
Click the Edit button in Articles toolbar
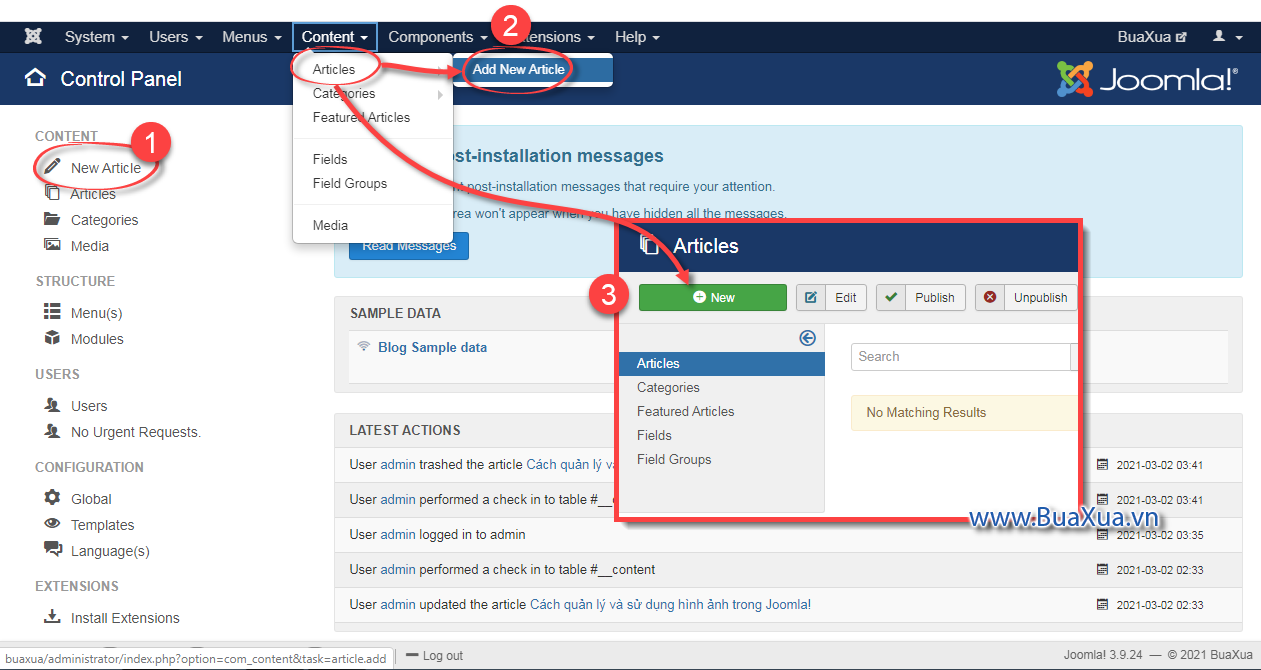[832, 297]
